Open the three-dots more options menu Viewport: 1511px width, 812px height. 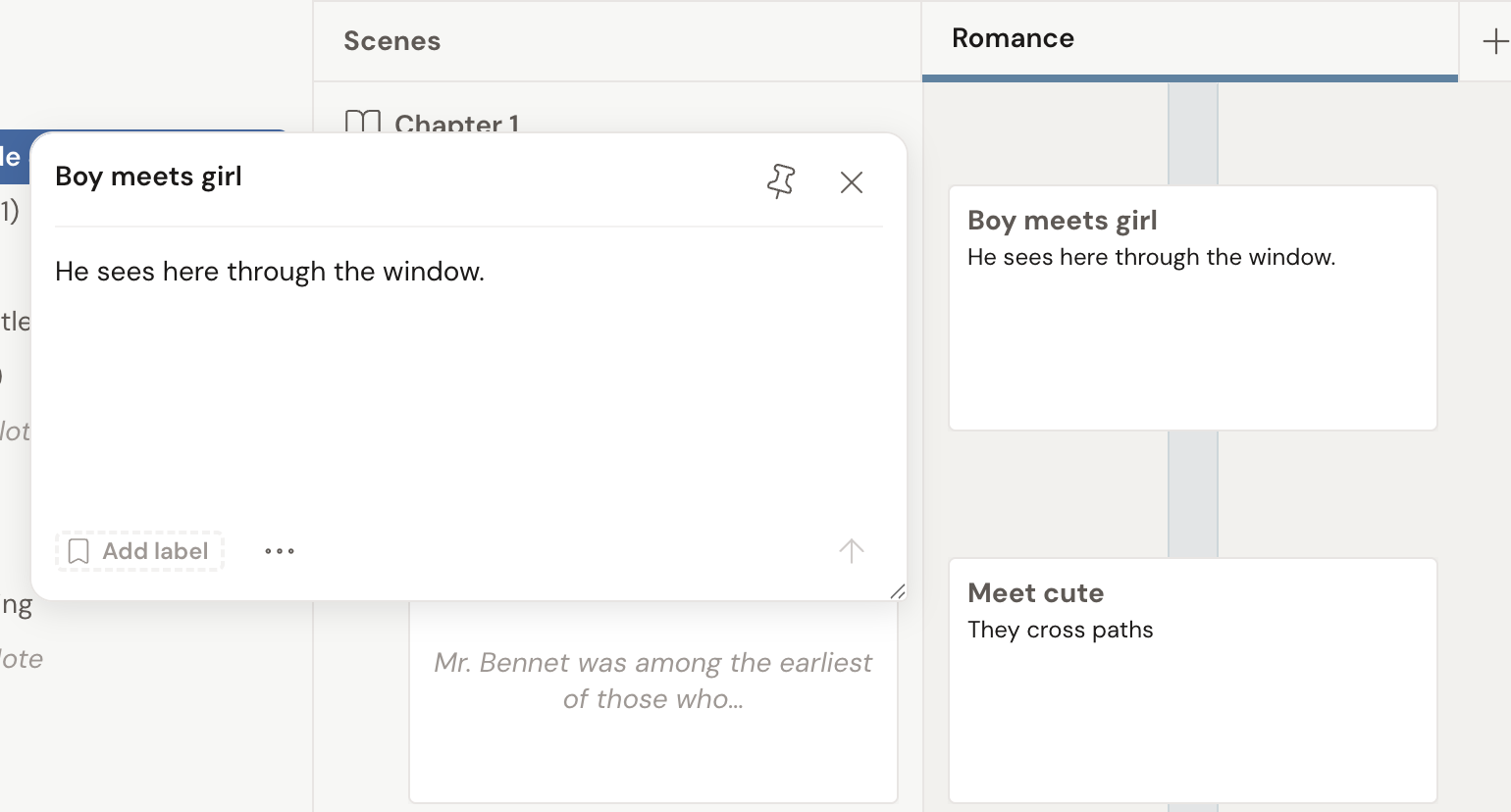click(280, 551)
